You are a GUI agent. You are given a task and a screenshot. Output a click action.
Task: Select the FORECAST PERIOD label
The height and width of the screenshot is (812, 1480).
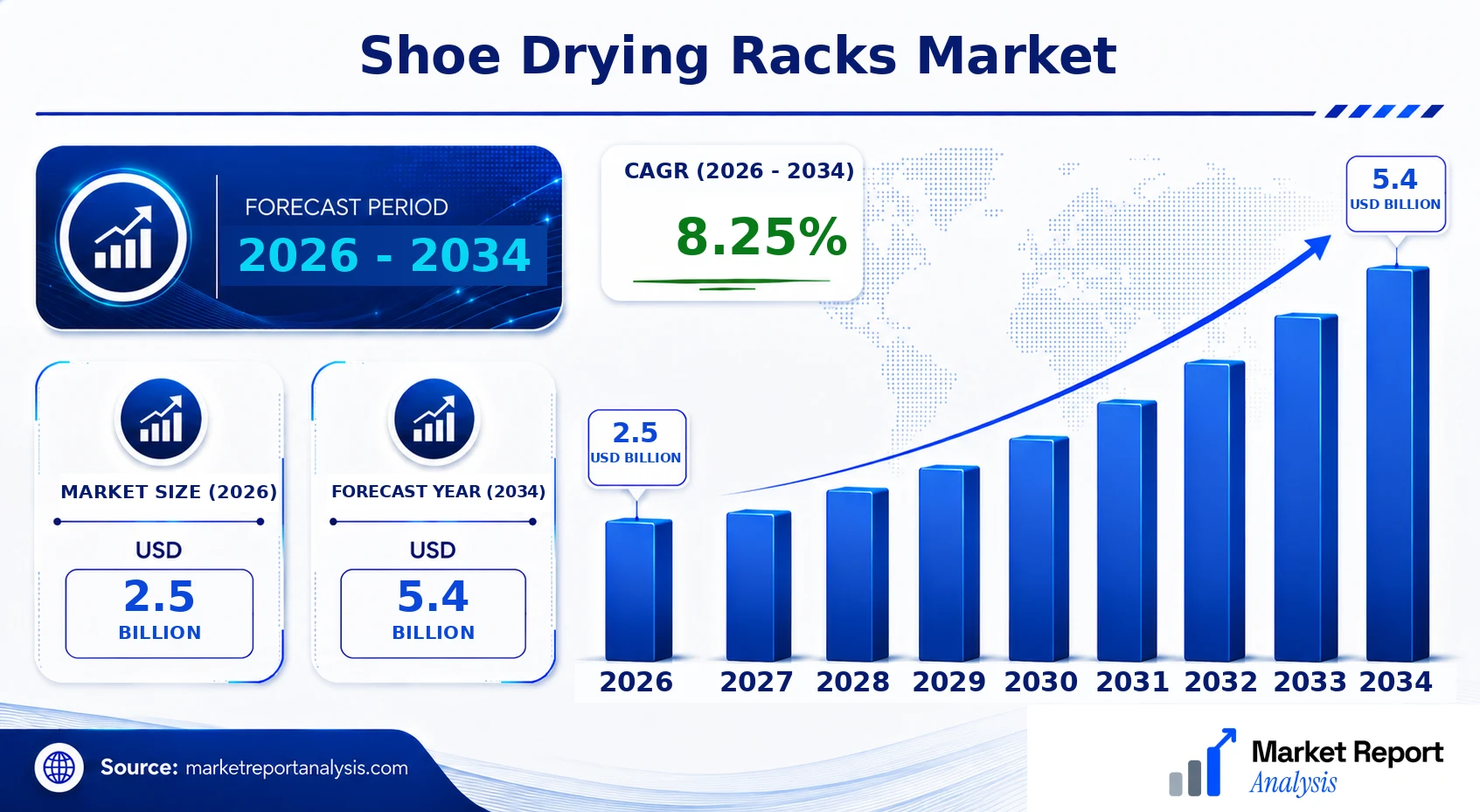(346, 207)
